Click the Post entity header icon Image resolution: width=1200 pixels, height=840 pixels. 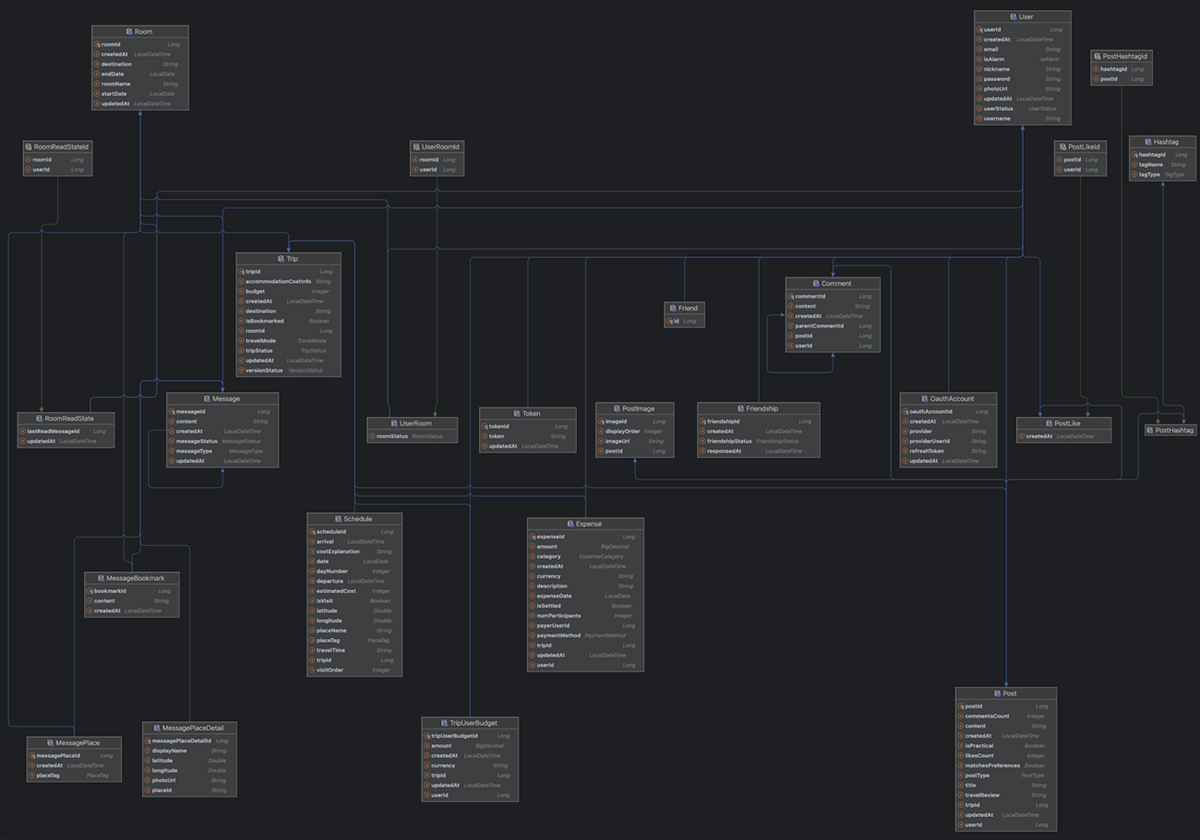(995, 693)
